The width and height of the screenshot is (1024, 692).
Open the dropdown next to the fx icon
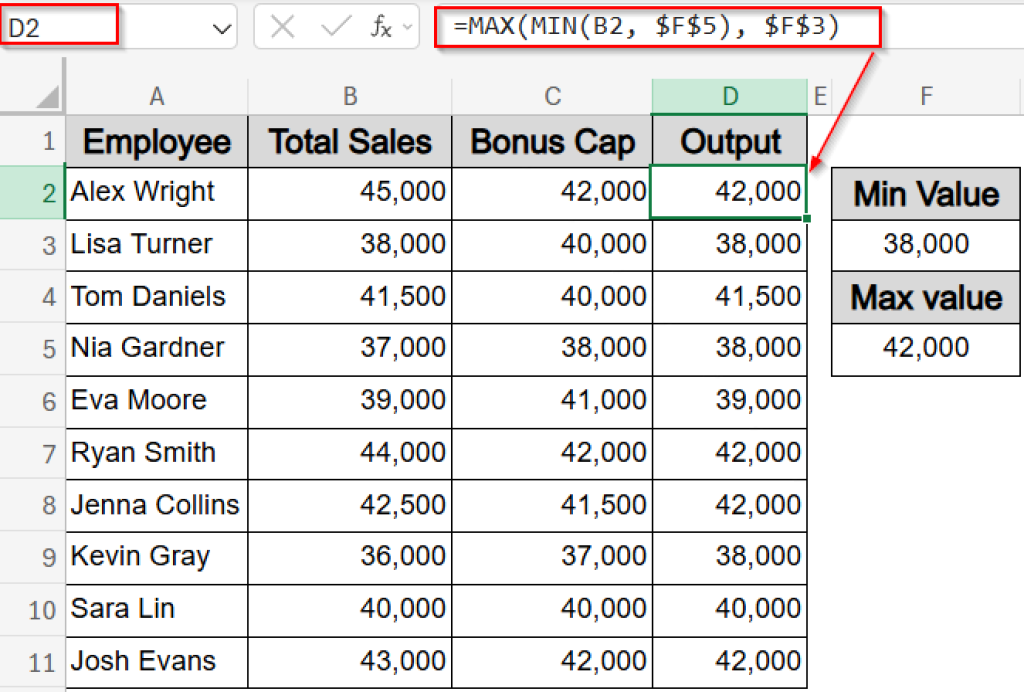pos(409,27)
